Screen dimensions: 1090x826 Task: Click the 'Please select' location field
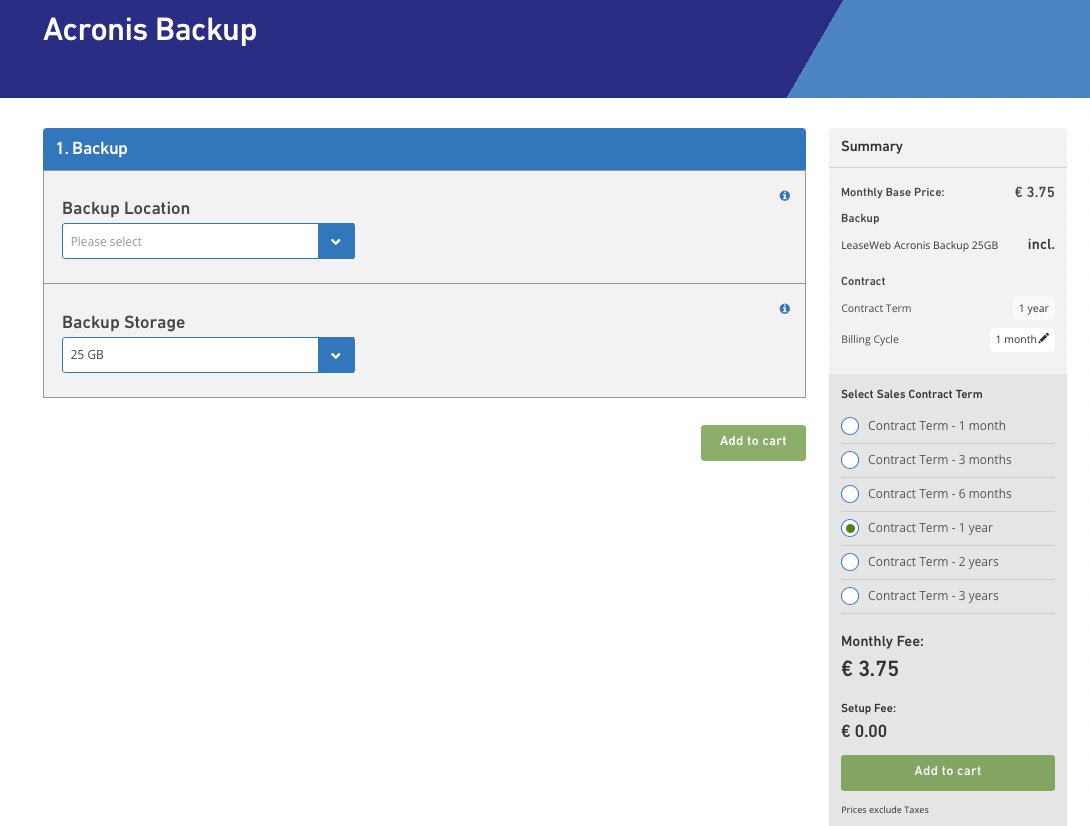pyautogui.click(x=190, y=241)
